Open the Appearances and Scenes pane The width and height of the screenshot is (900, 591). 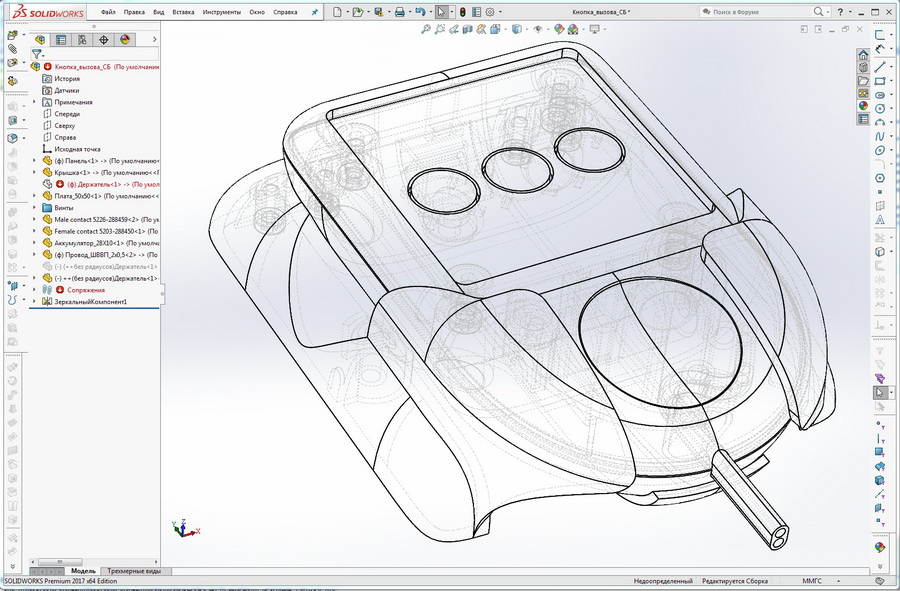864,106
